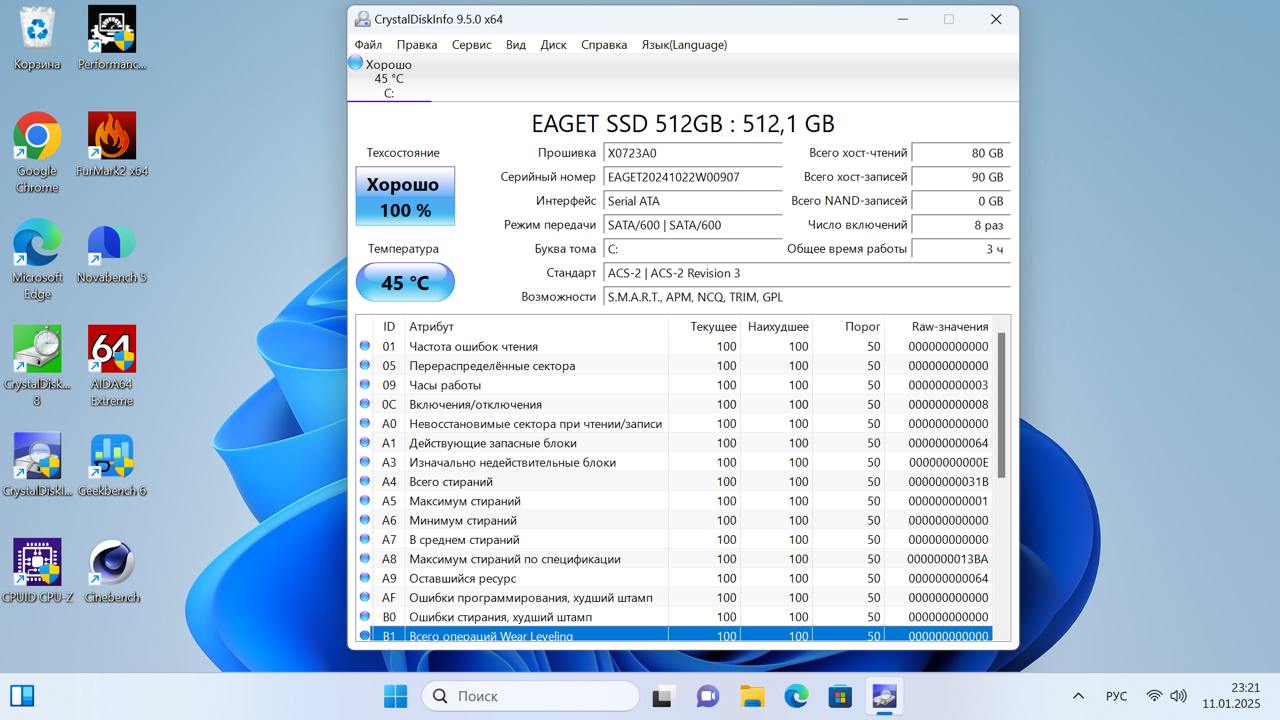
Task: Click the SMART table vertical scrollbar
Action: point(1001,406)
